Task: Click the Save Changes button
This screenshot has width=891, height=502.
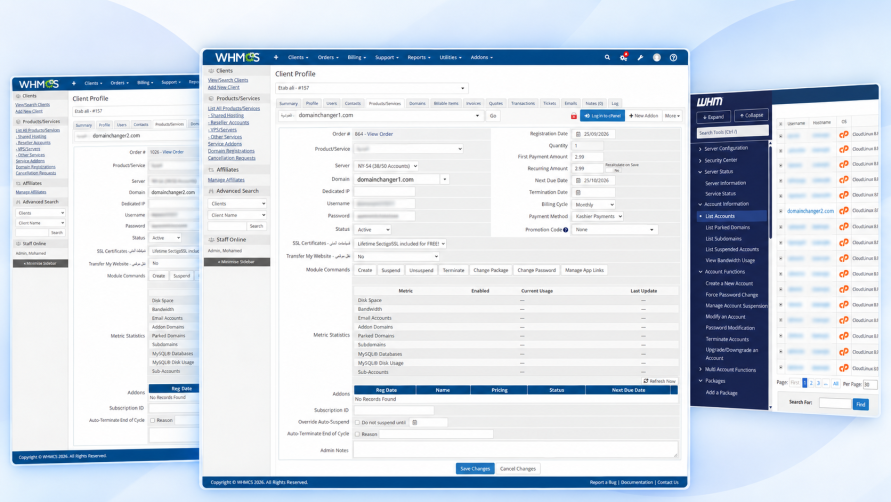Action: coord(474,469)
